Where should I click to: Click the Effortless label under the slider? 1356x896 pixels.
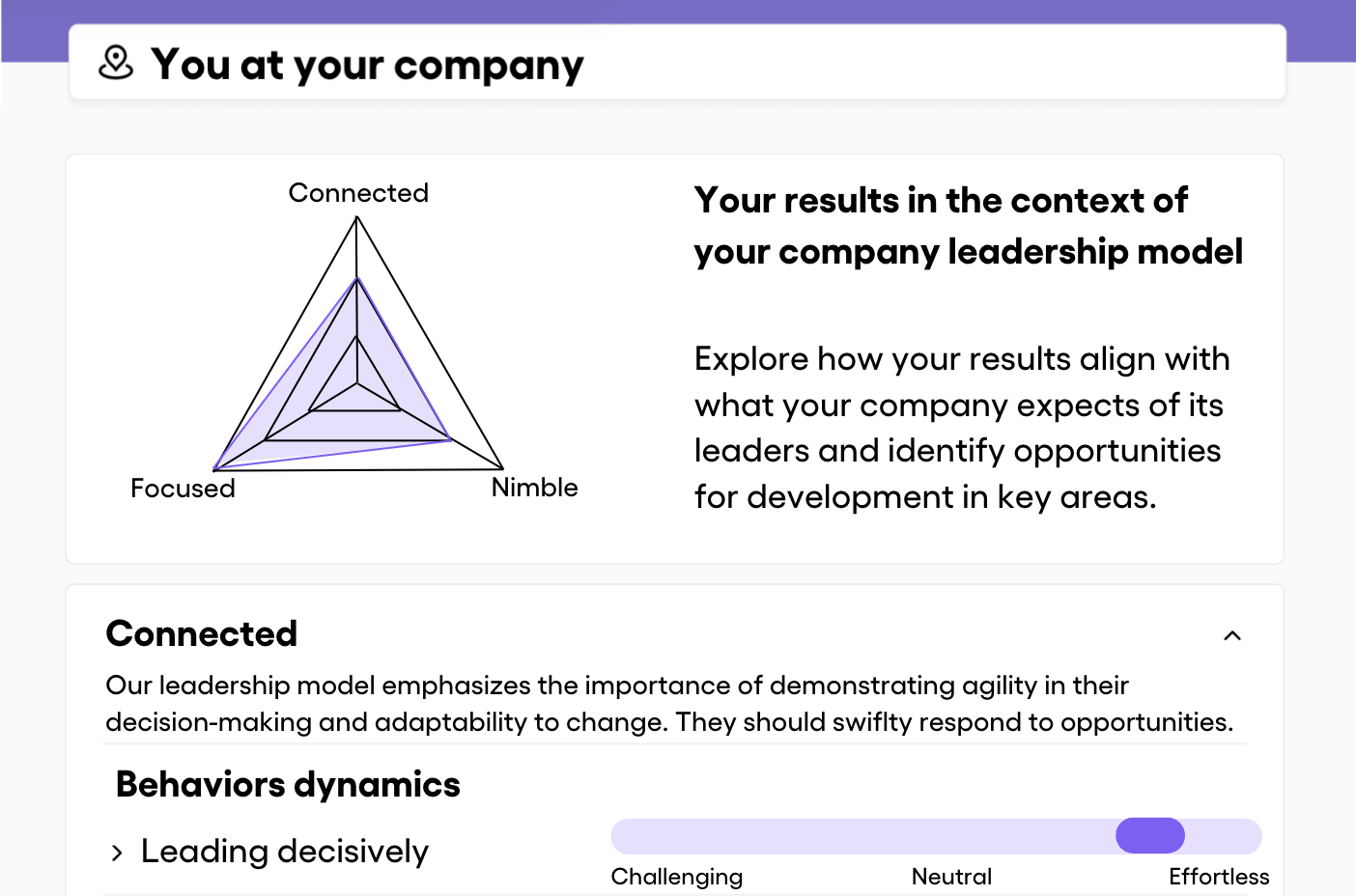pyautogui.click(x=1219, y=877)
